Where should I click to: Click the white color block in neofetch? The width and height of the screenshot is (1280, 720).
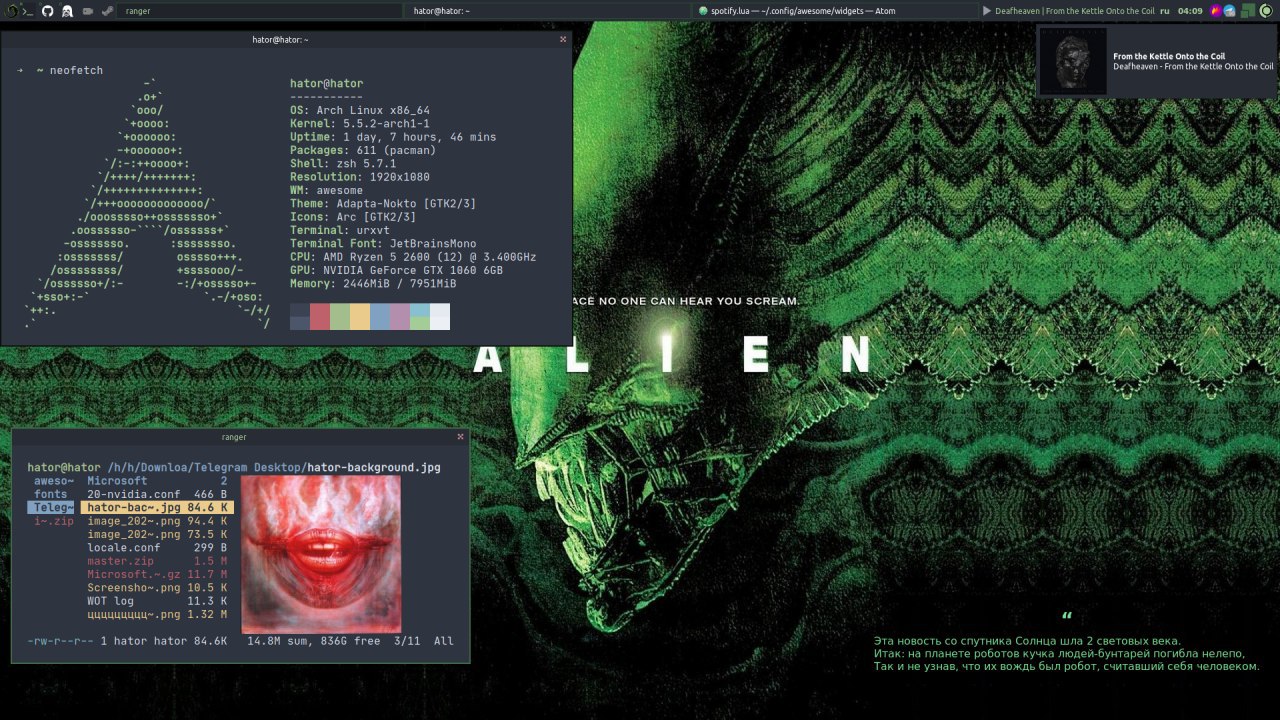pos(440,317)
